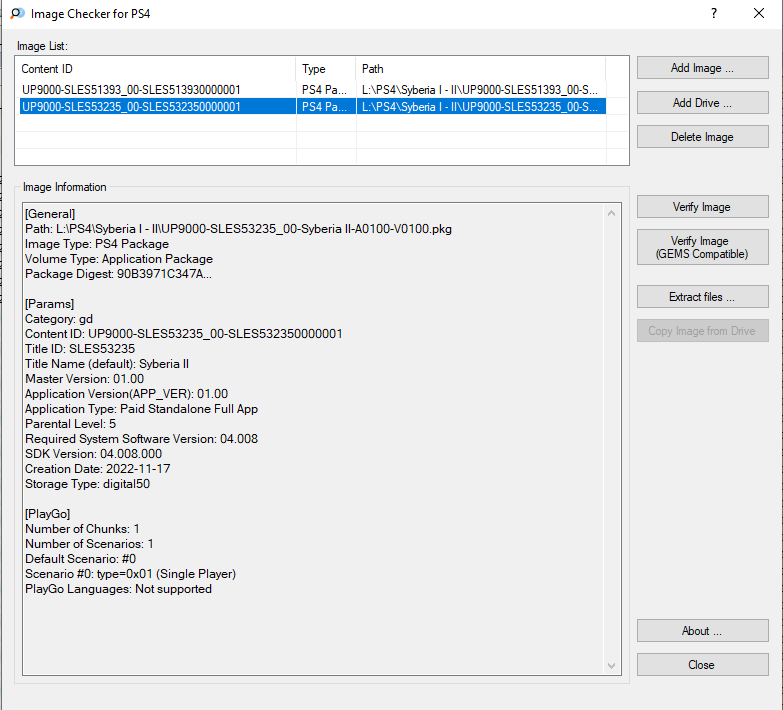The width and height of the screenshot is (783, 710).
Task: Click the scroll up arrow in Image Information
Action: (x=612, y=213)
